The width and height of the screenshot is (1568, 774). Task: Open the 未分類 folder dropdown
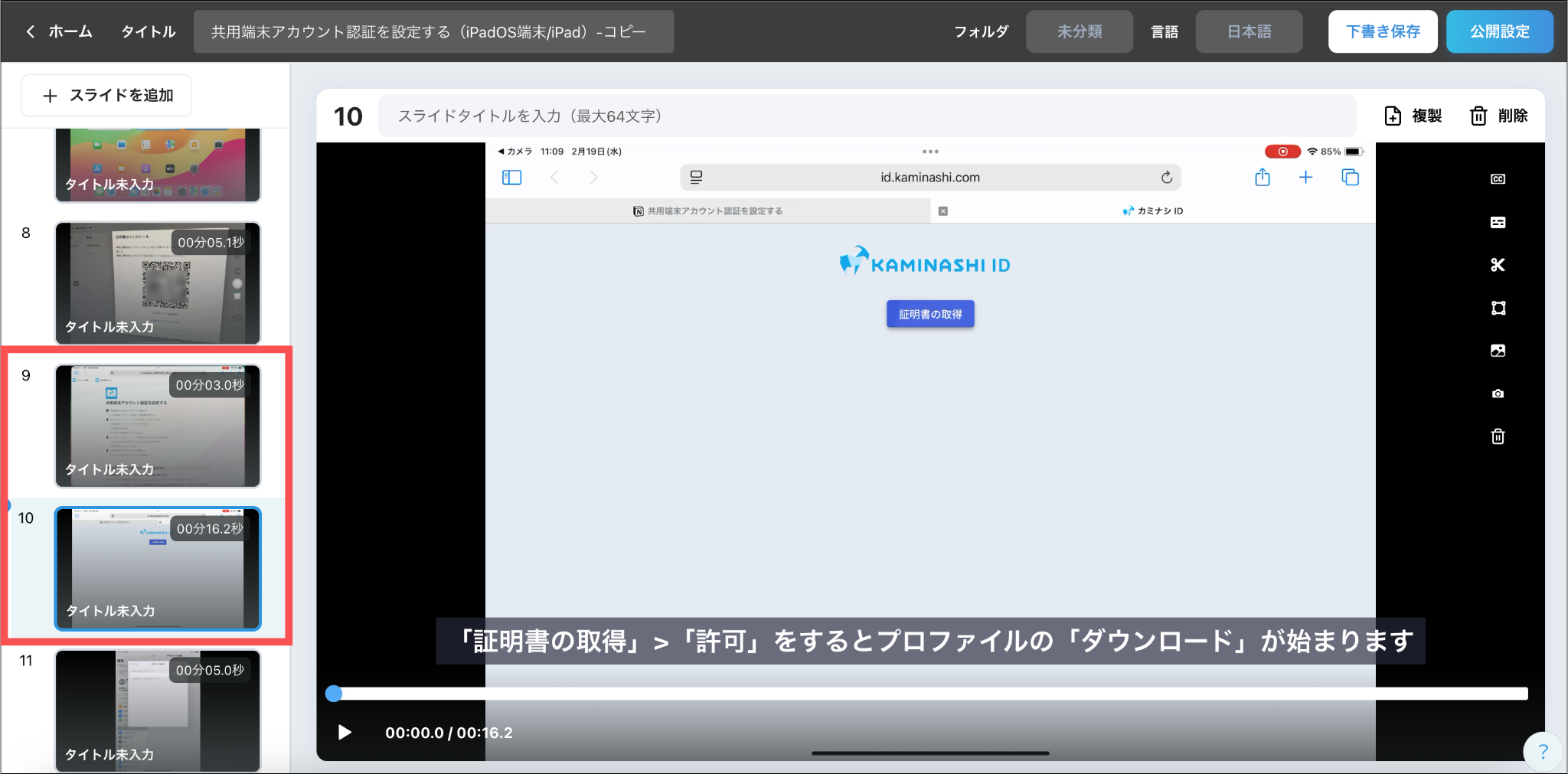(1080, 31)
